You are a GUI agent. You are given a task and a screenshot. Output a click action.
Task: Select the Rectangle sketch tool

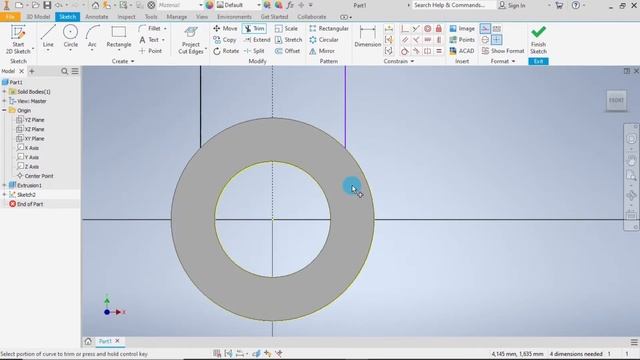click(x=119, y=36)
